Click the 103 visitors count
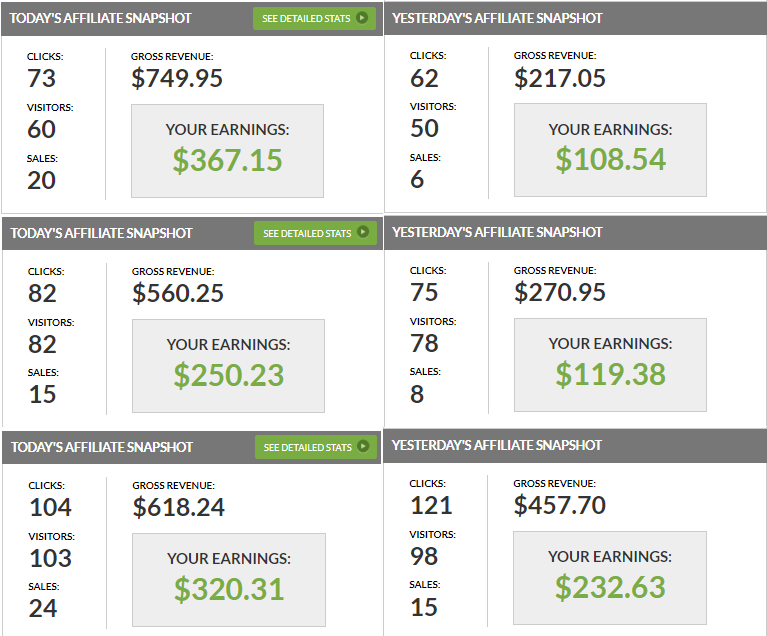 (50, 558)
